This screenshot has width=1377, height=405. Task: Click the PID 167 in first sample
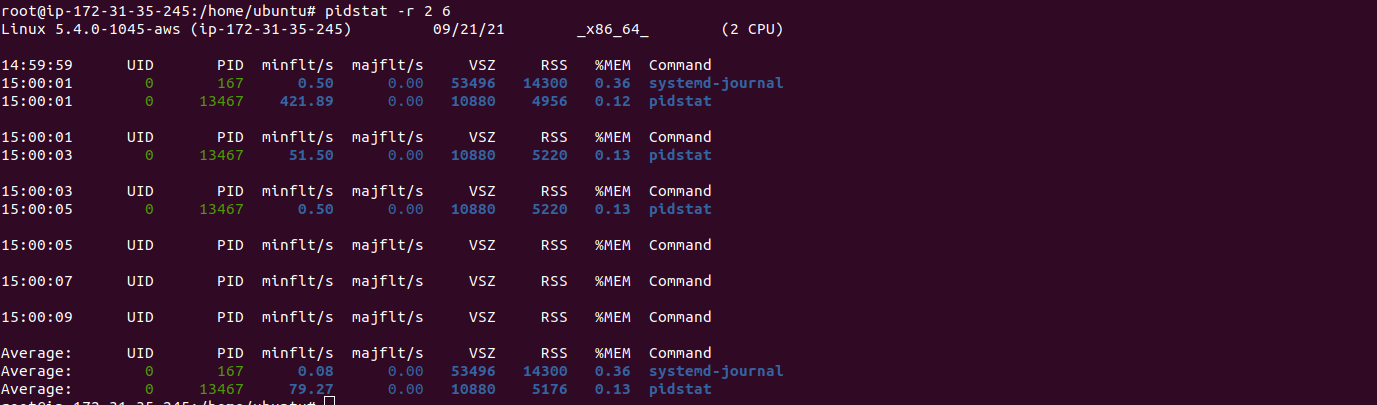[230, 83]
